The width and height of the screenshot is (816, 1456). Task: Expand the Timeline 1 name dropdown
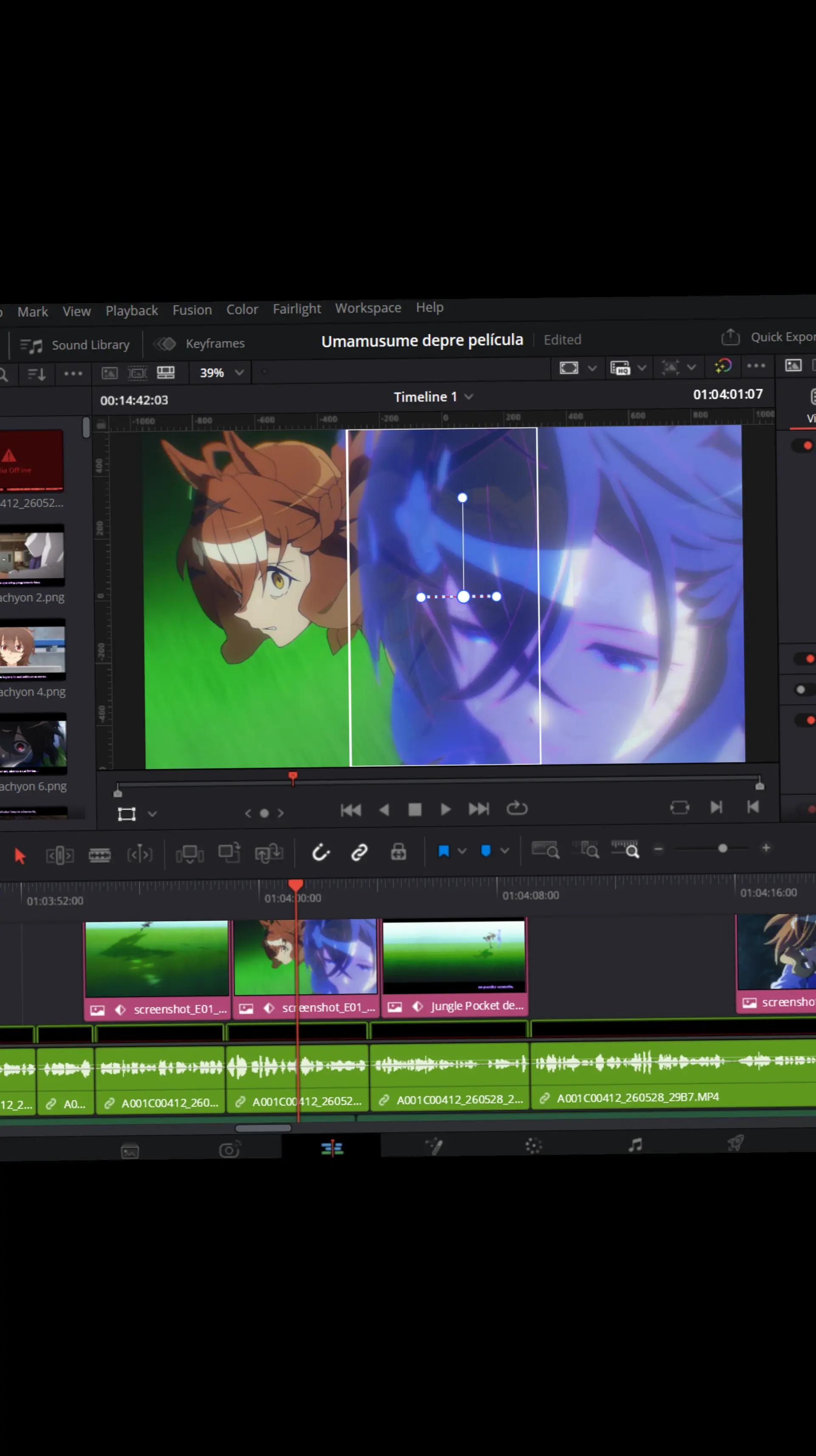(x=468, y=397)
